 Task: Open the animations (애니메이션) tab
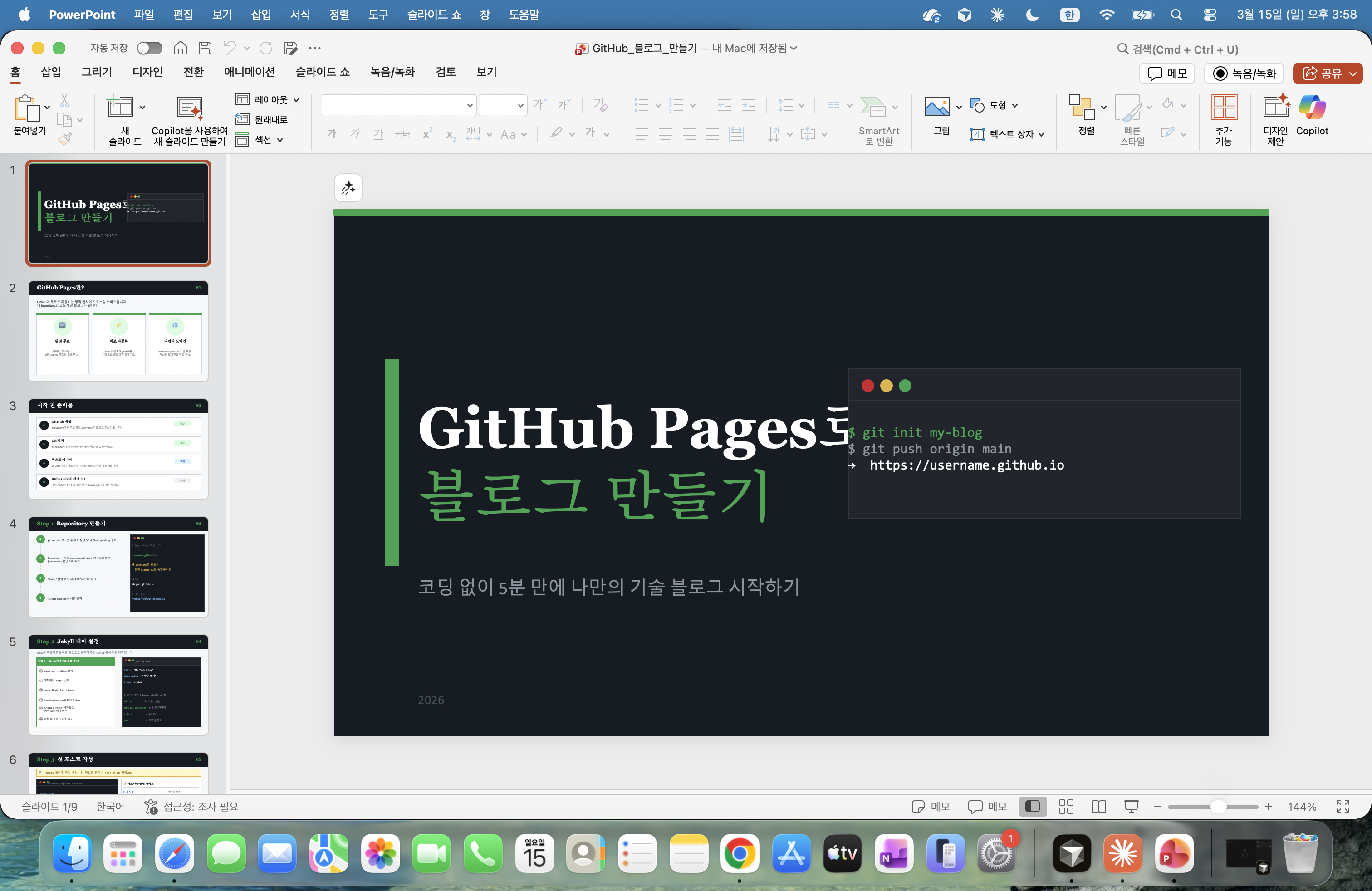[249, 72]
